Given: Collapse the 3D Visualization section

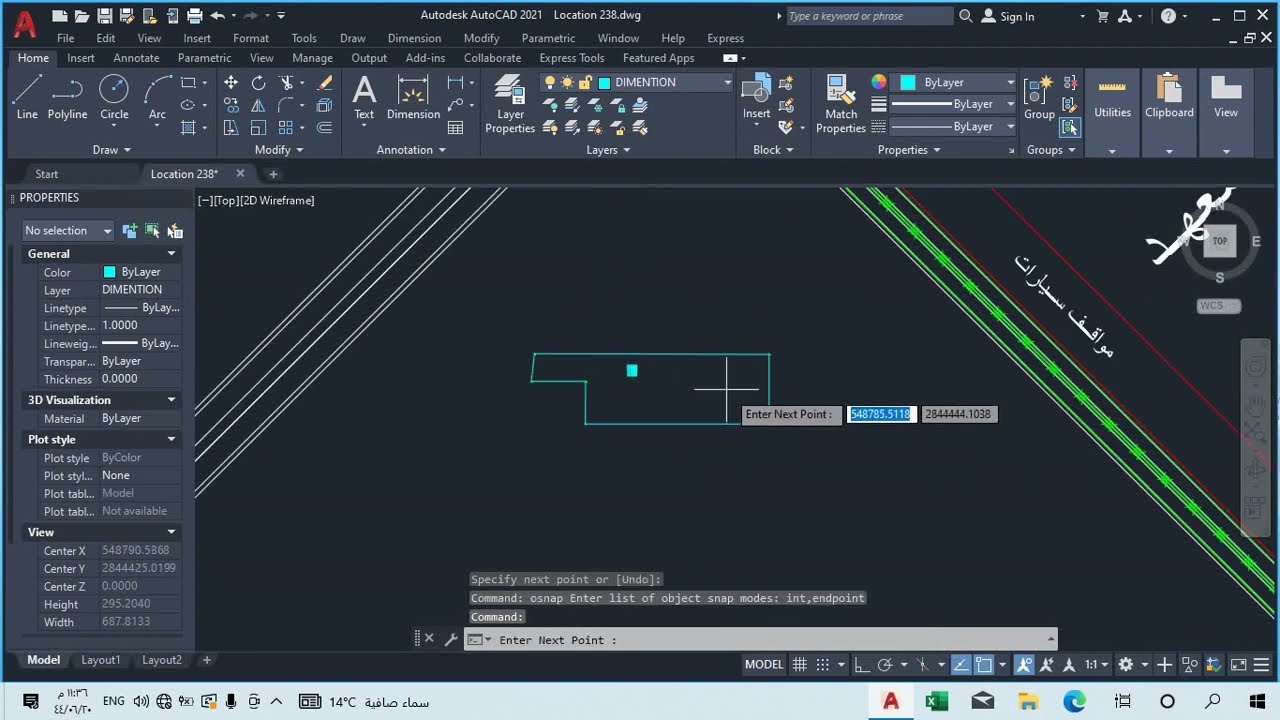Looking at the screenshot, I should 171,400.
